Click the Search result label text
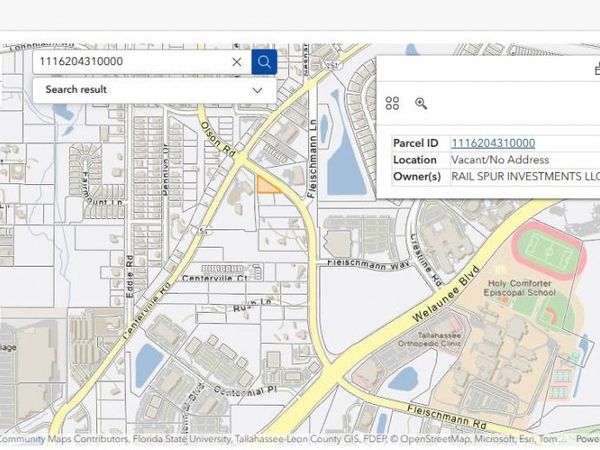Screen dimensions: 600x450 (x=76, y=90)
